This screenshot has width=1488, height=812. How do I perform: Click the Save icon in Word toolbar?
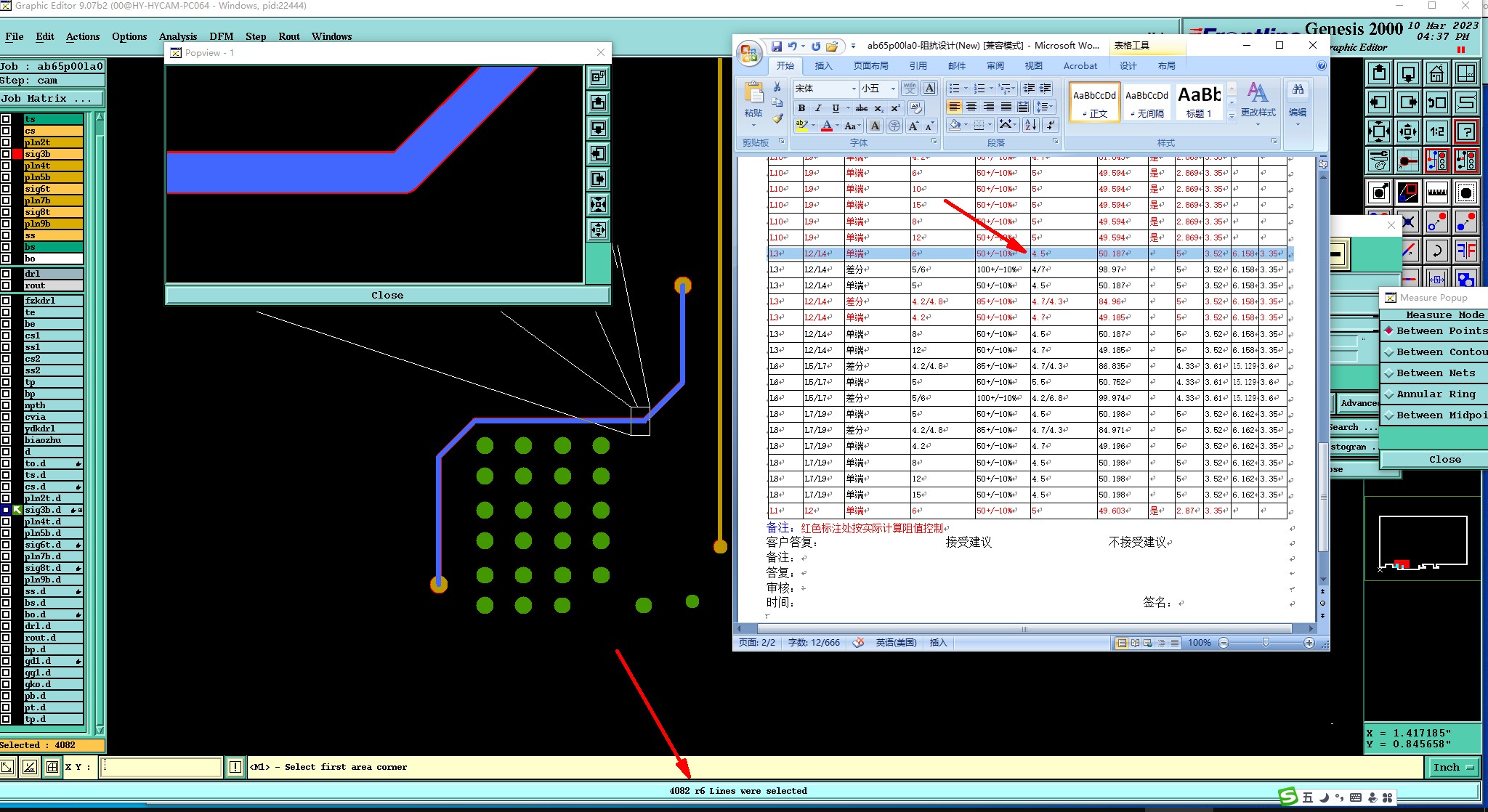point(777,46)
